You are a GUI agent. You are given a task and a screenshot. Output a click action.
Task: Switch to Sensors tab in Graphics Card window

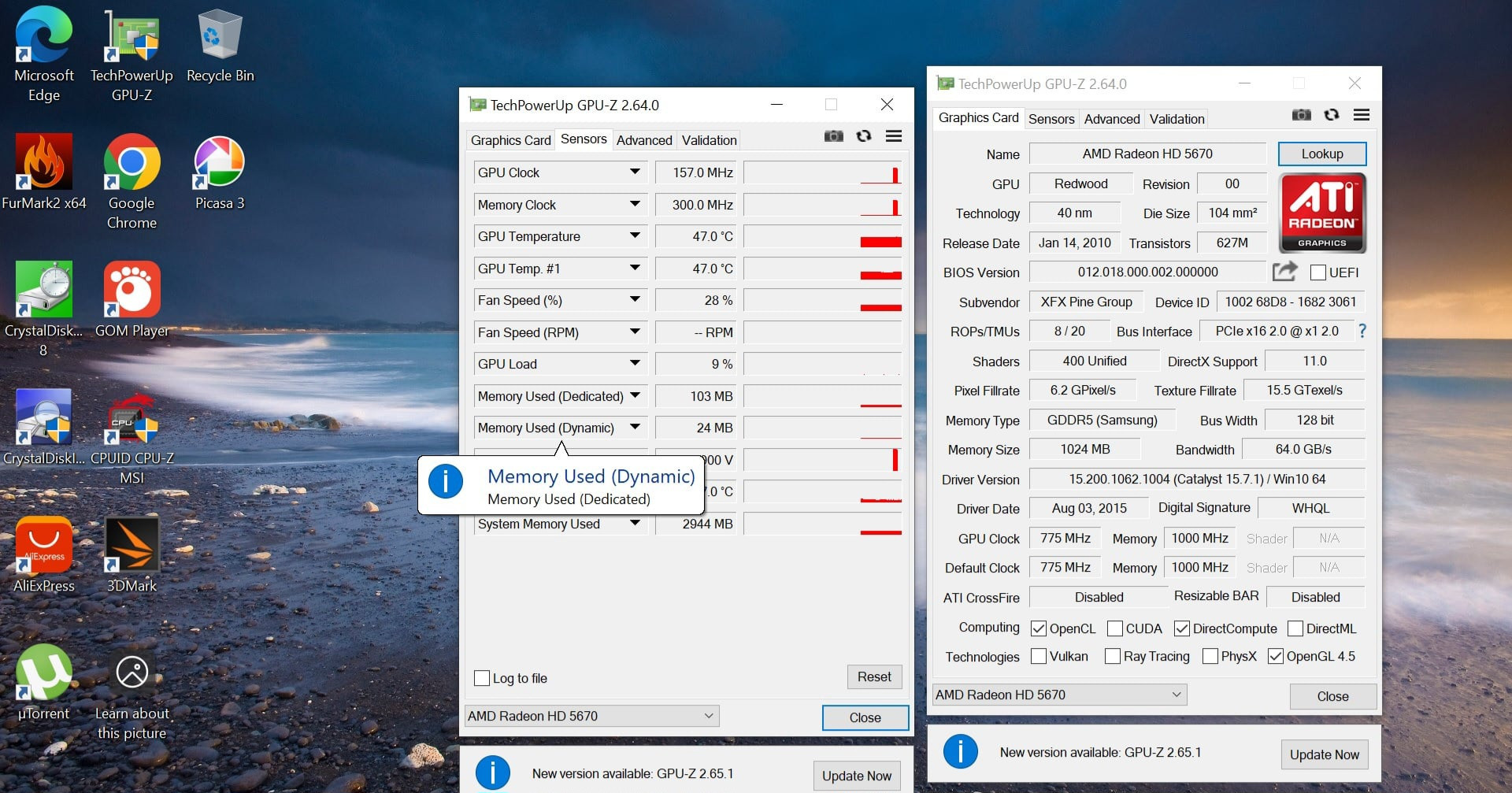[1051, 119]
